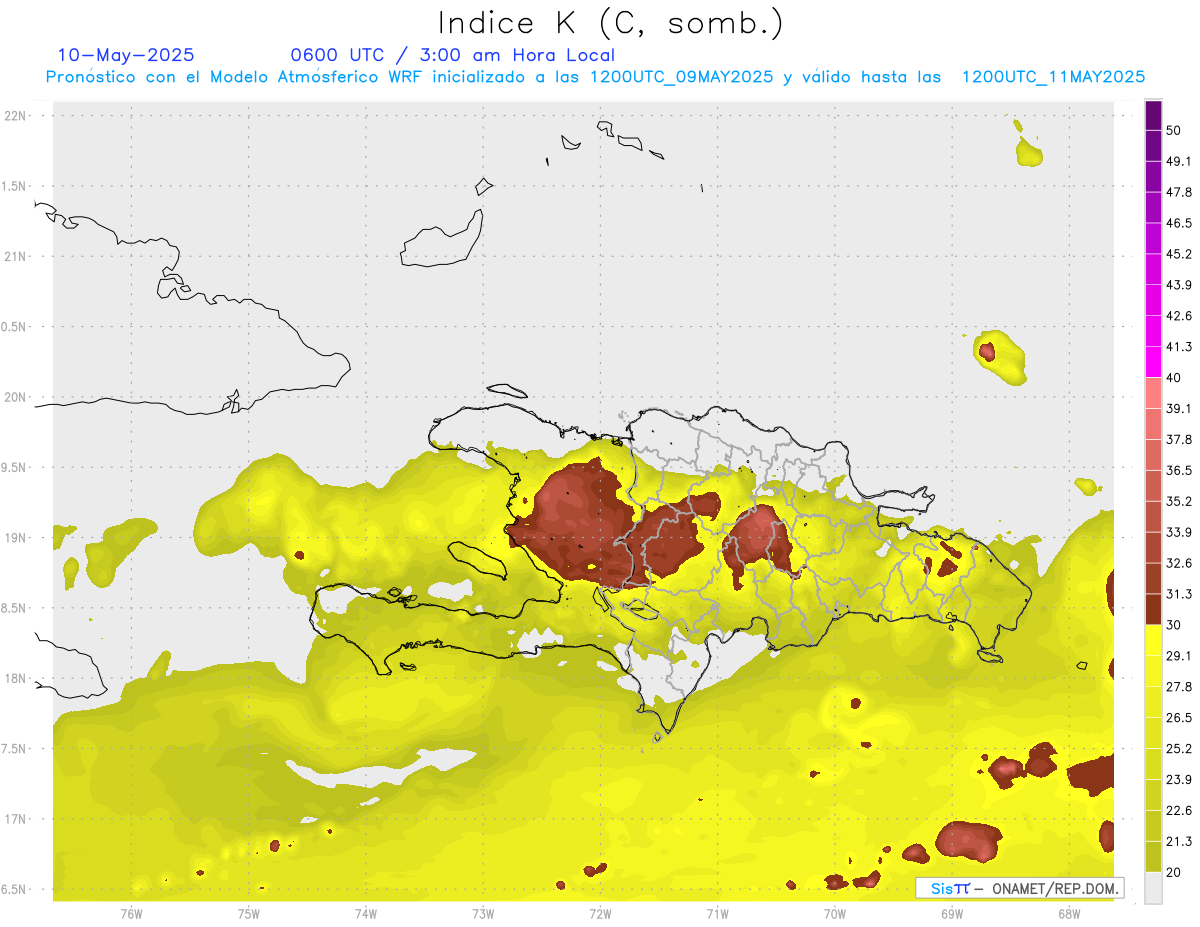This screenshot has height=927, width=1200.
Task: Click the "40" value on color scale
Action: pos(1174,378)
